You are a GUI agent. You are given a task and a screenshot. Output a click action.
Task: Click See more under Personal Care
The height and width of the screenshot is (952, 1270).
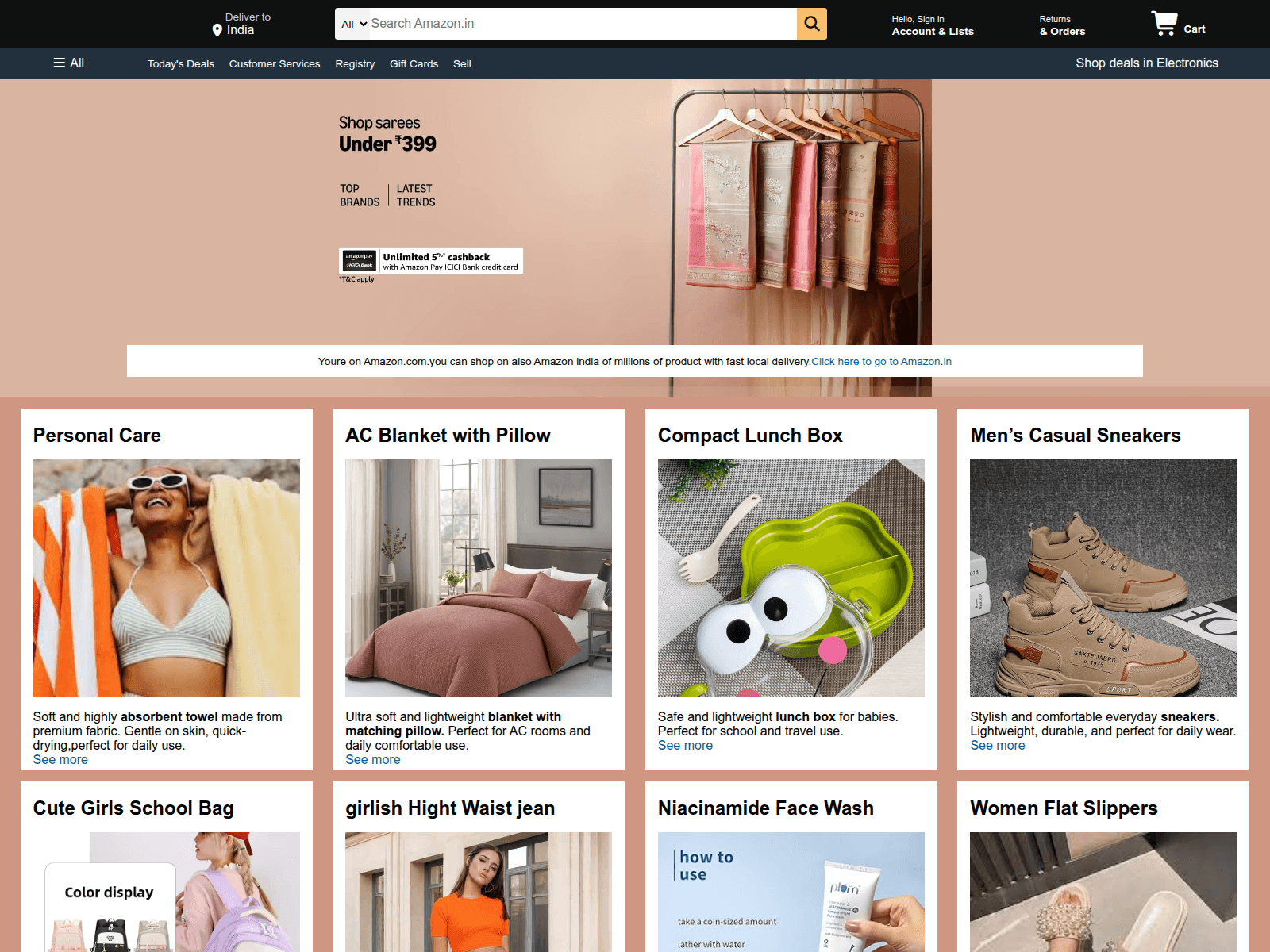coord(60,760)
